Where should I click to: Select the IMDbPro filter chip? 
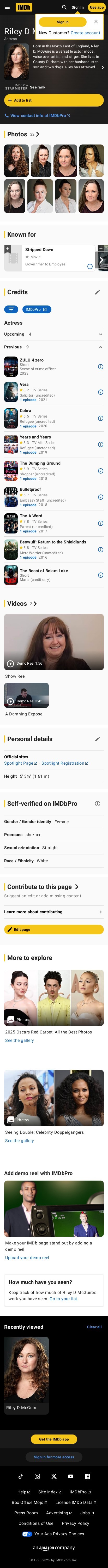tap(37, 309)
